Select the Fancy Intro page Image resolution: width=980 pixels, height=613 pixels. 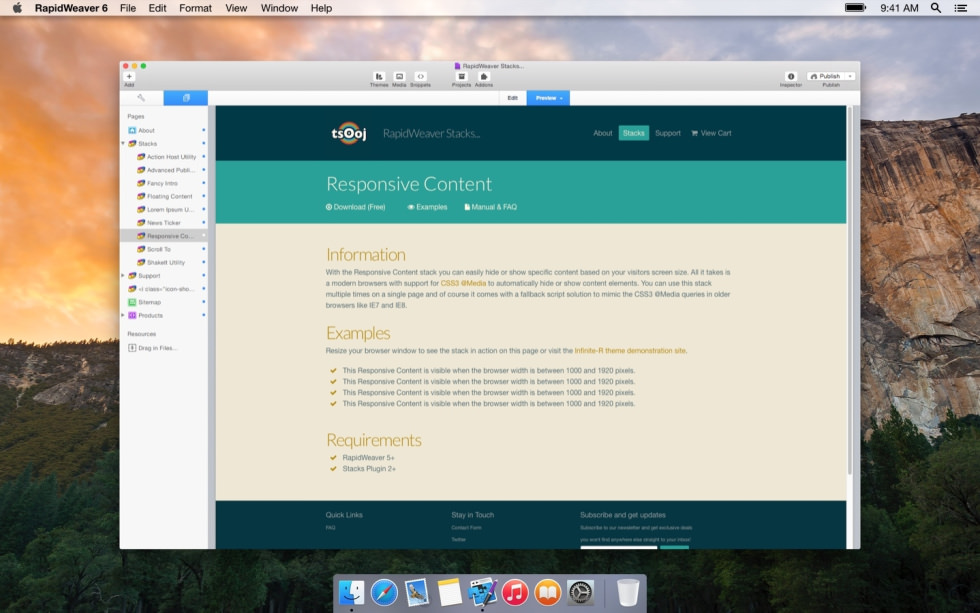click(162, 183)
